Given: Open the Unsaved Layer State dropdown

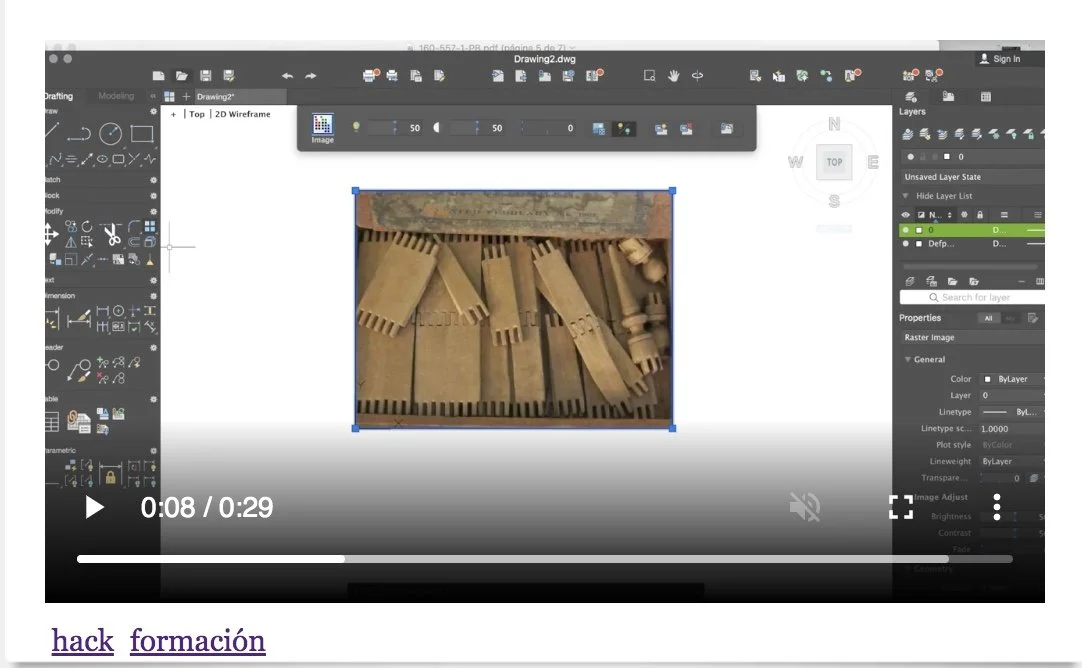Looking at the screenshot, I should [973, 177].
